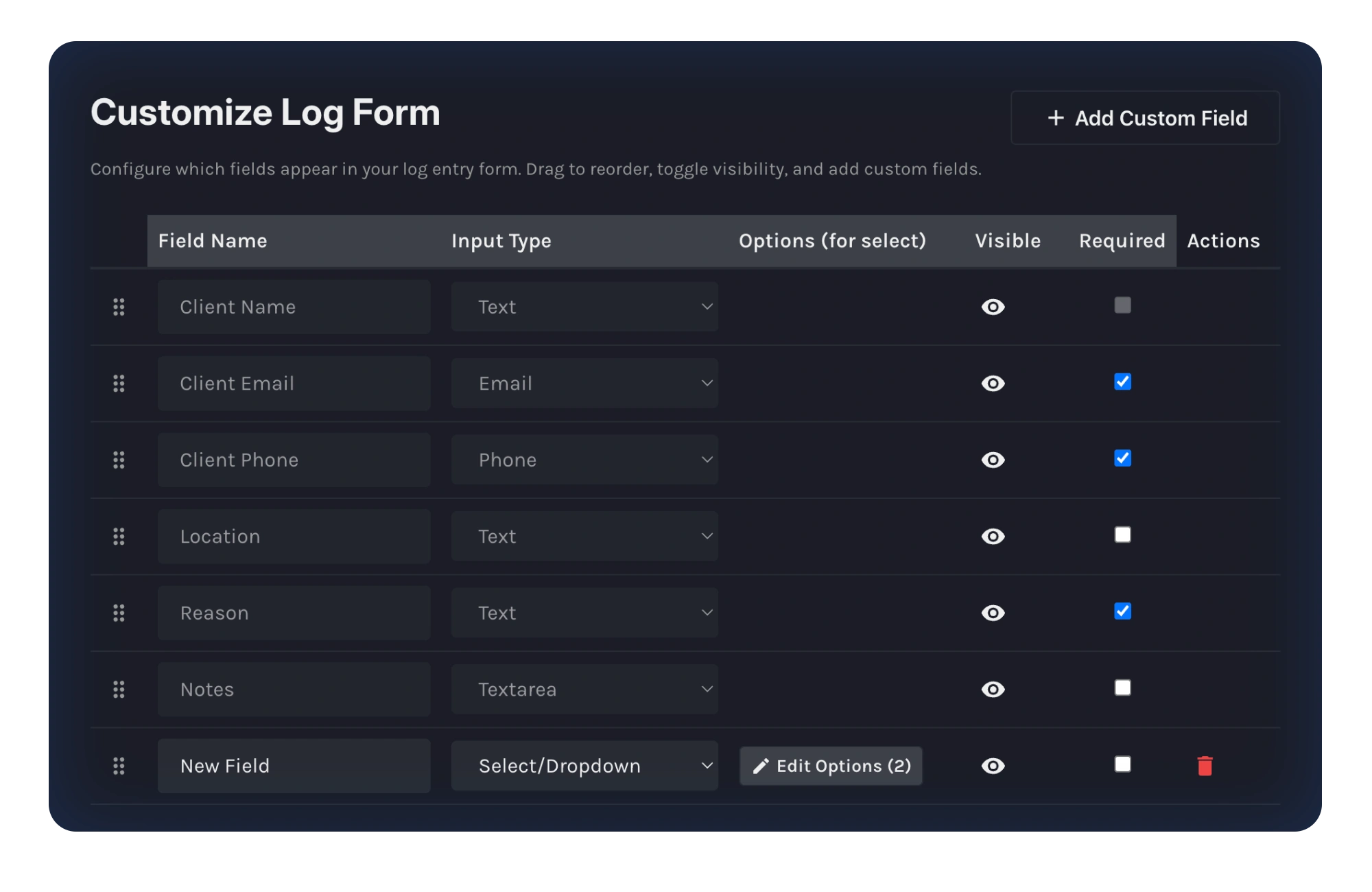Viewport: 1372px width, 892px height.
Task: Check Required for New Field
Action: tap(1122, 764)
